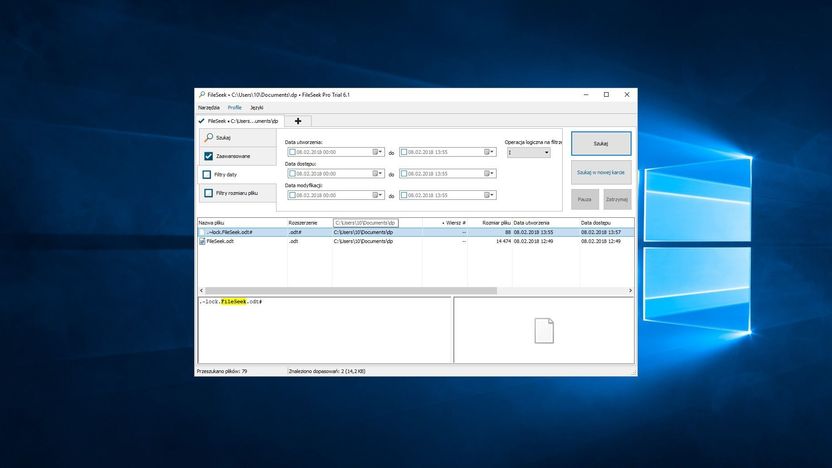Click file icon of .~lock.FileSeek.odt# row
Image resolution: width=832 pixels, height=468 pixels.
(202, 232)
